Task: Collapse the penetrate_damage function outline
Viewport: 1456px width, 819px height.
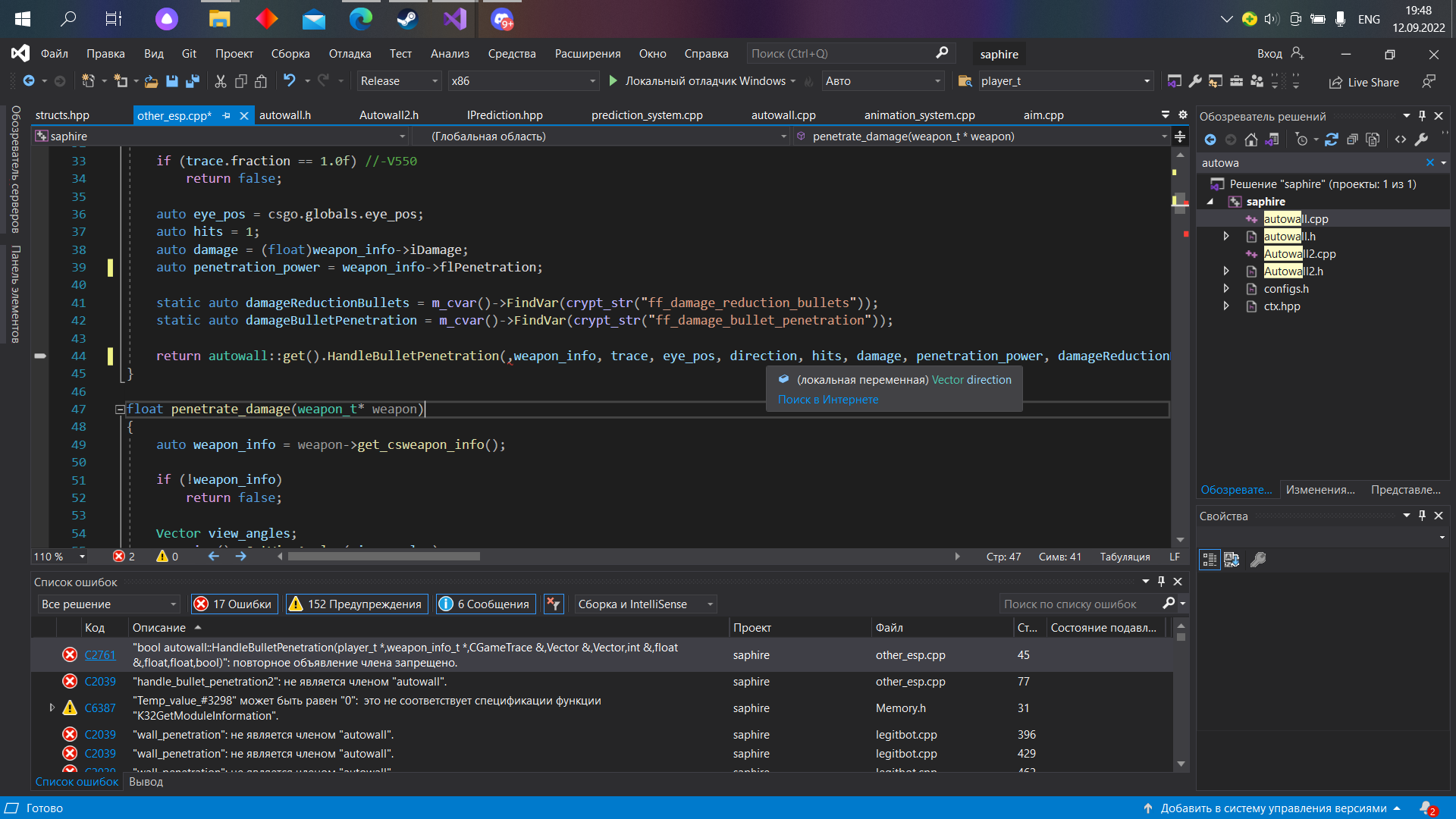Action: coord(119,409)
